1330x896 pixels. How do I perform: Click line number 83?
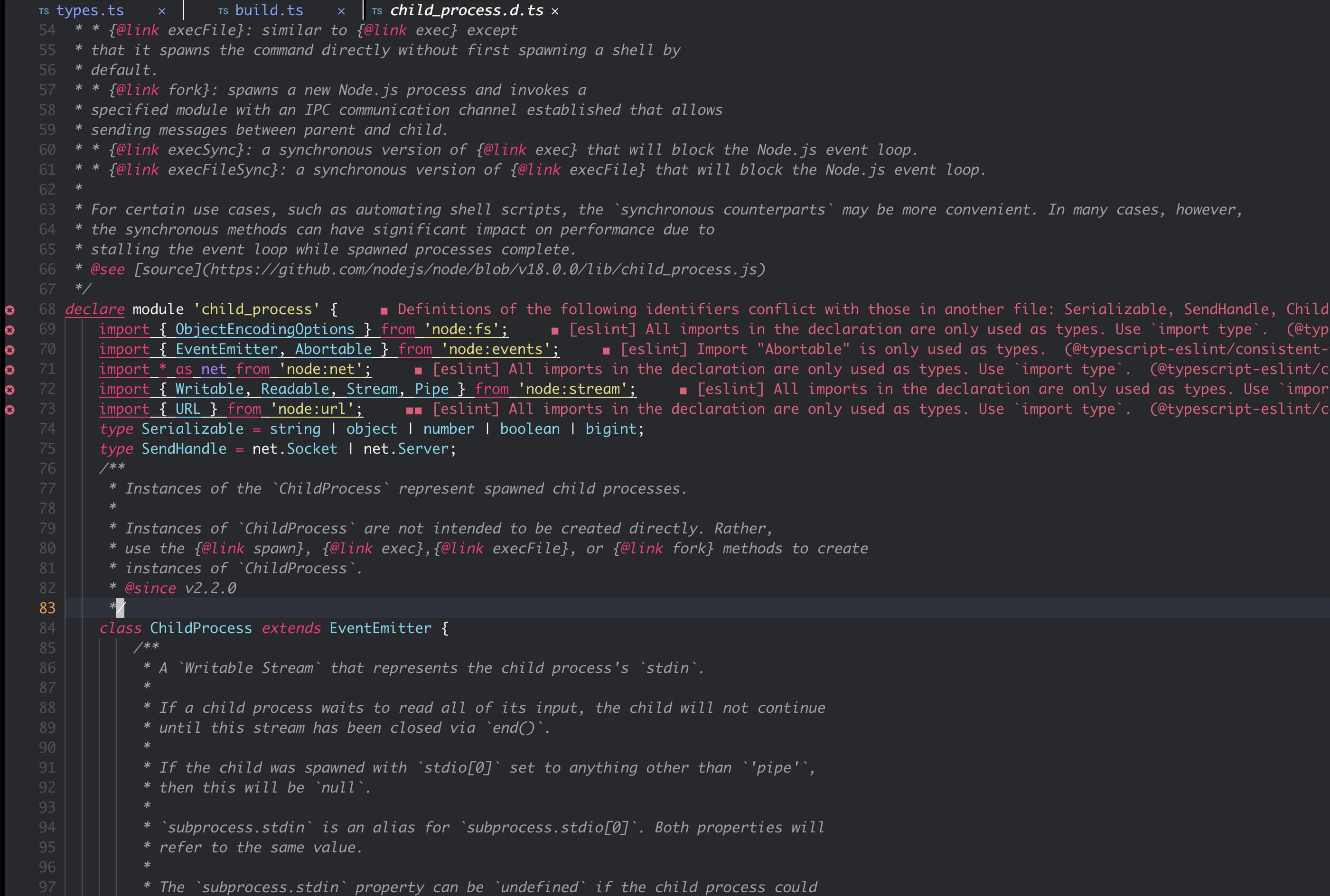tap(47, 608)
